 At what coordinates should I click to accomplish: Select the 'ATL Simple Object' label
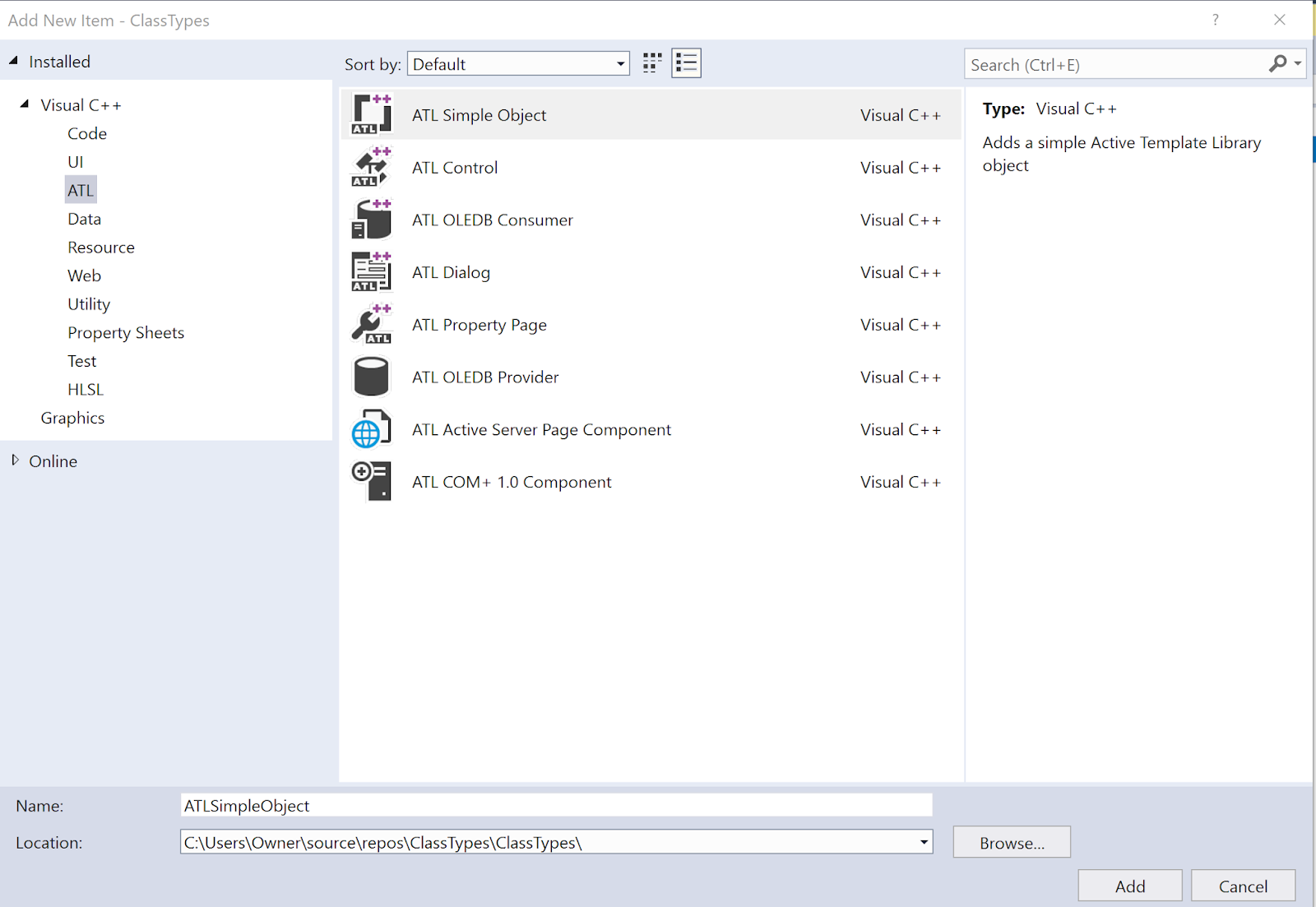[x=479, y=115]
